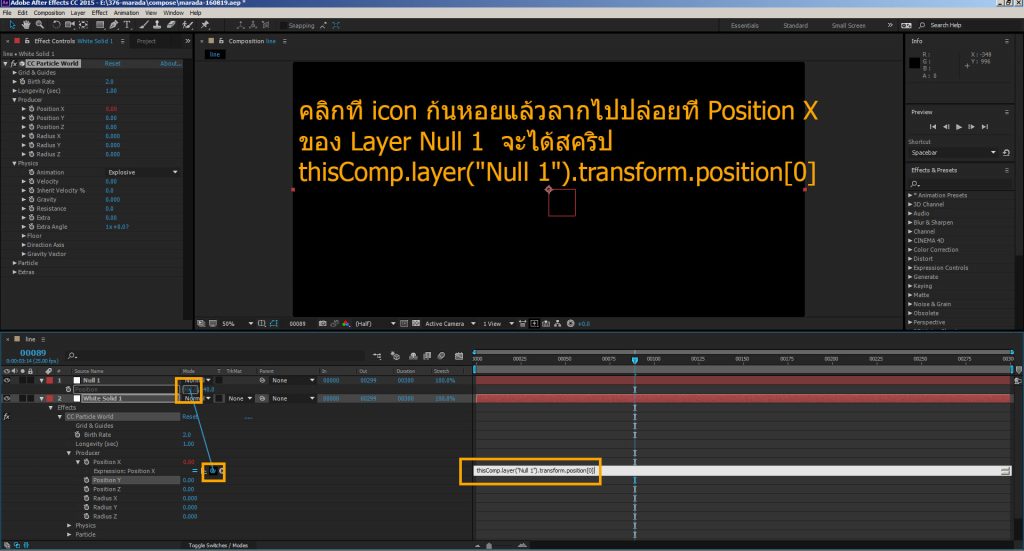1024x551 pixels.
Task: Expand the Physics group in the timeline
Action: pos(69,525)
